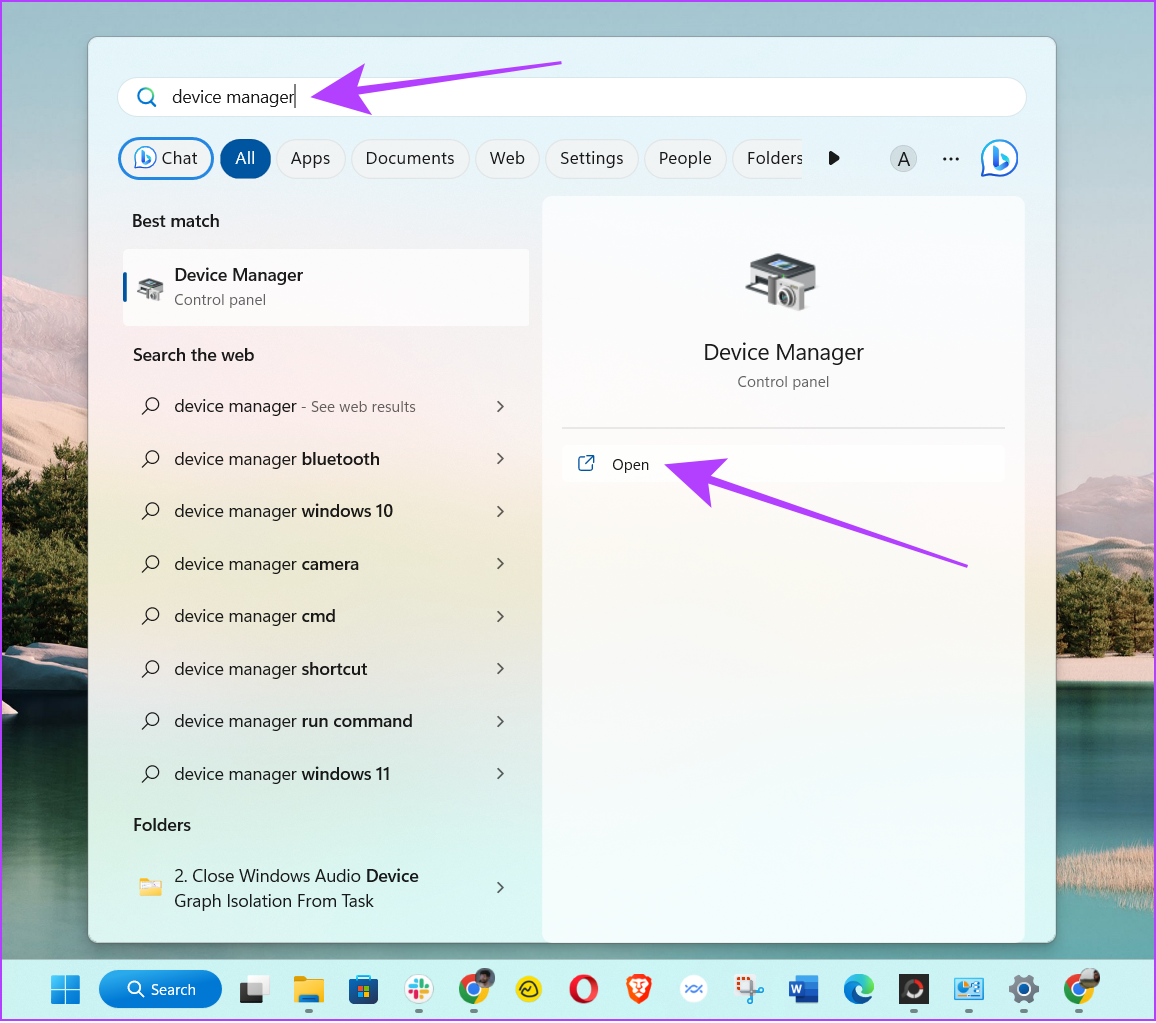Switch to Apps filter tab
Viewport: 1156px width, 1023px height.
coord(310,158)
